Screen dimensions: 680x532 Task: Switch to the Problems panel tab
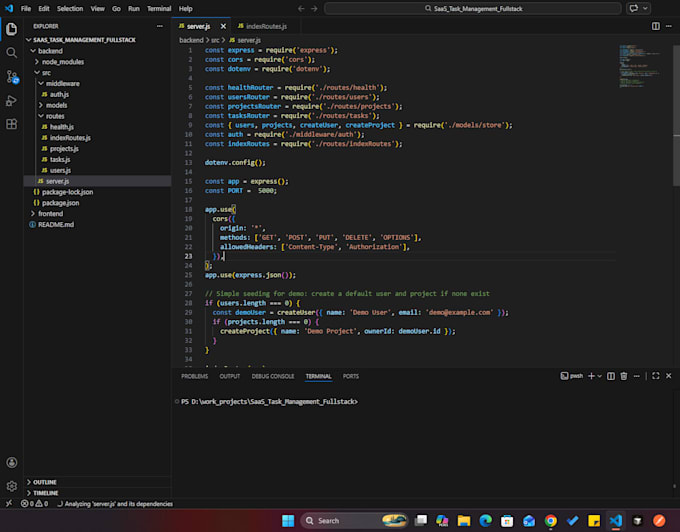194,376
